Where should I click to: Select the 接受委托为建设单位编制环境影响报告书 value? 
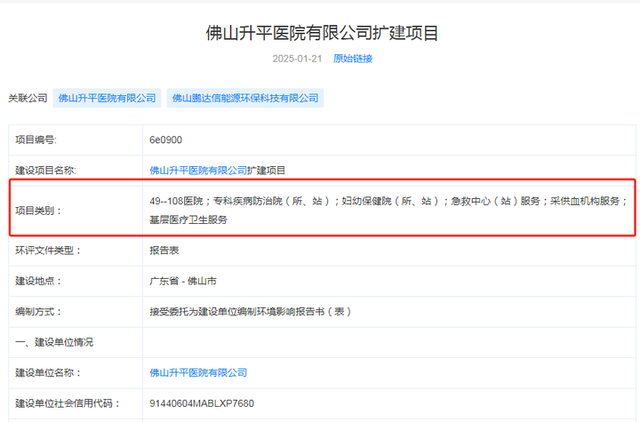251,312
